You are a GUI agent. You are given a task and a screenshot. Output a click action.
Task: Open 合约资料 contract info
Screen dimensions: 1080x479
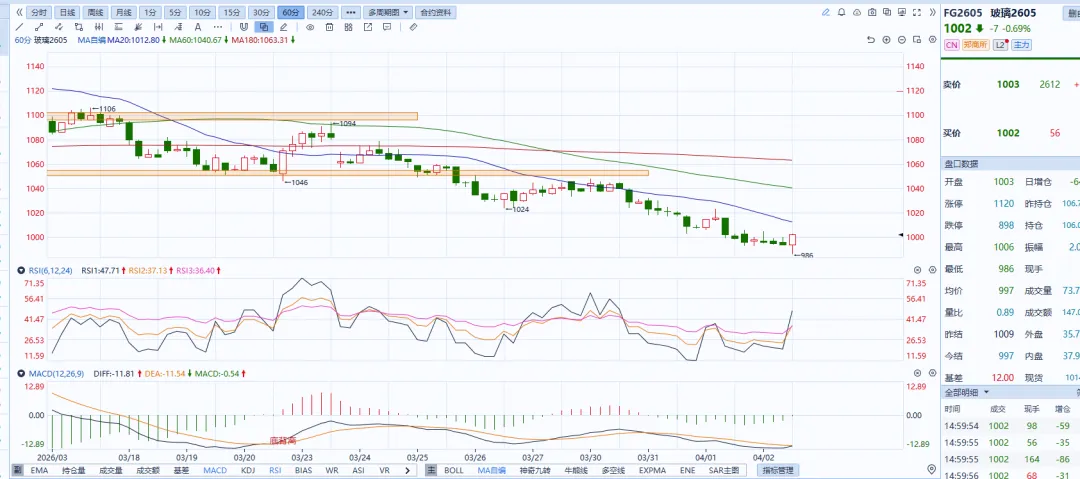coord(435,12)
